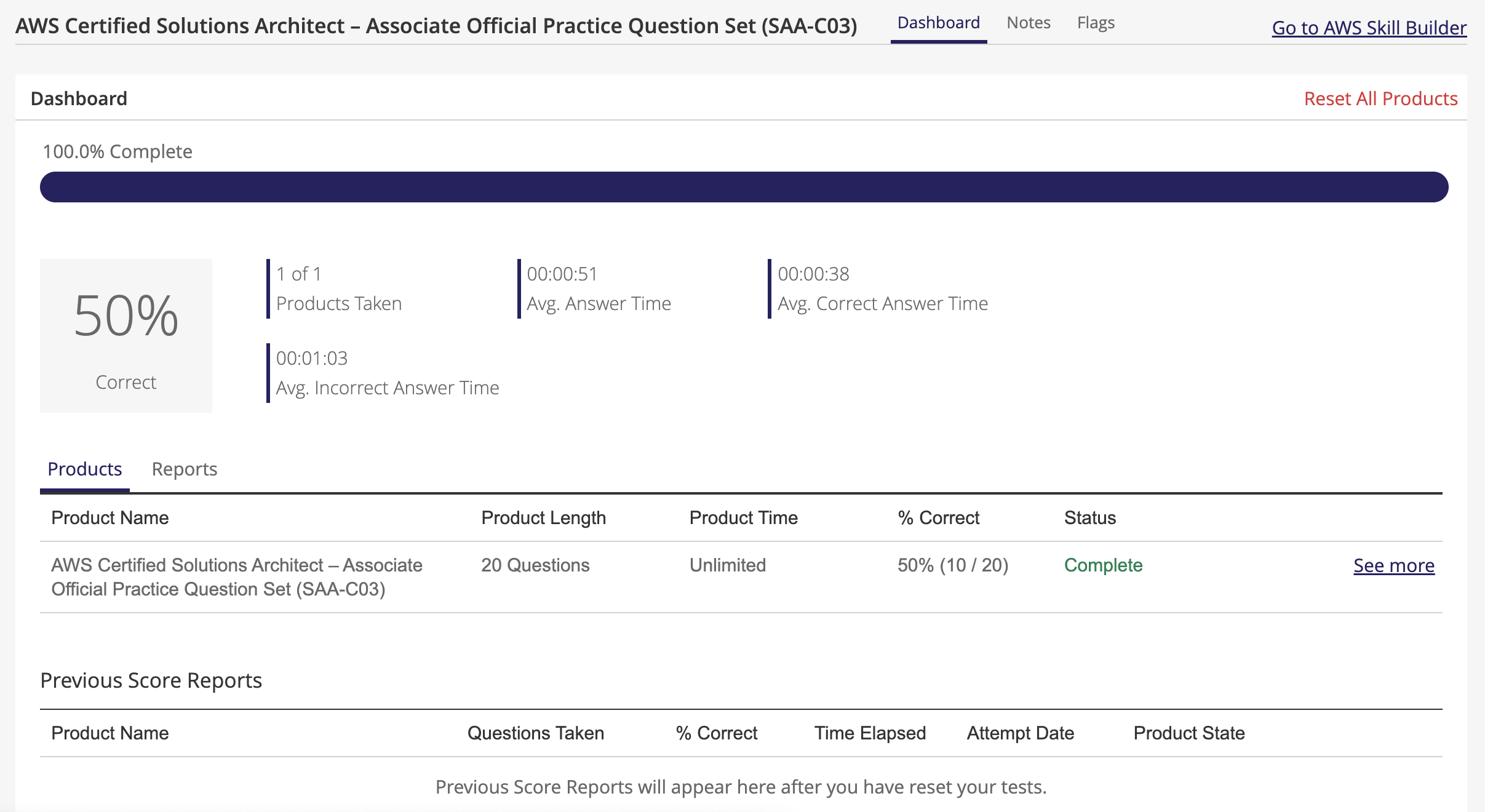
Task: Switch to the Notes tab
Action: click(1028, 22)
